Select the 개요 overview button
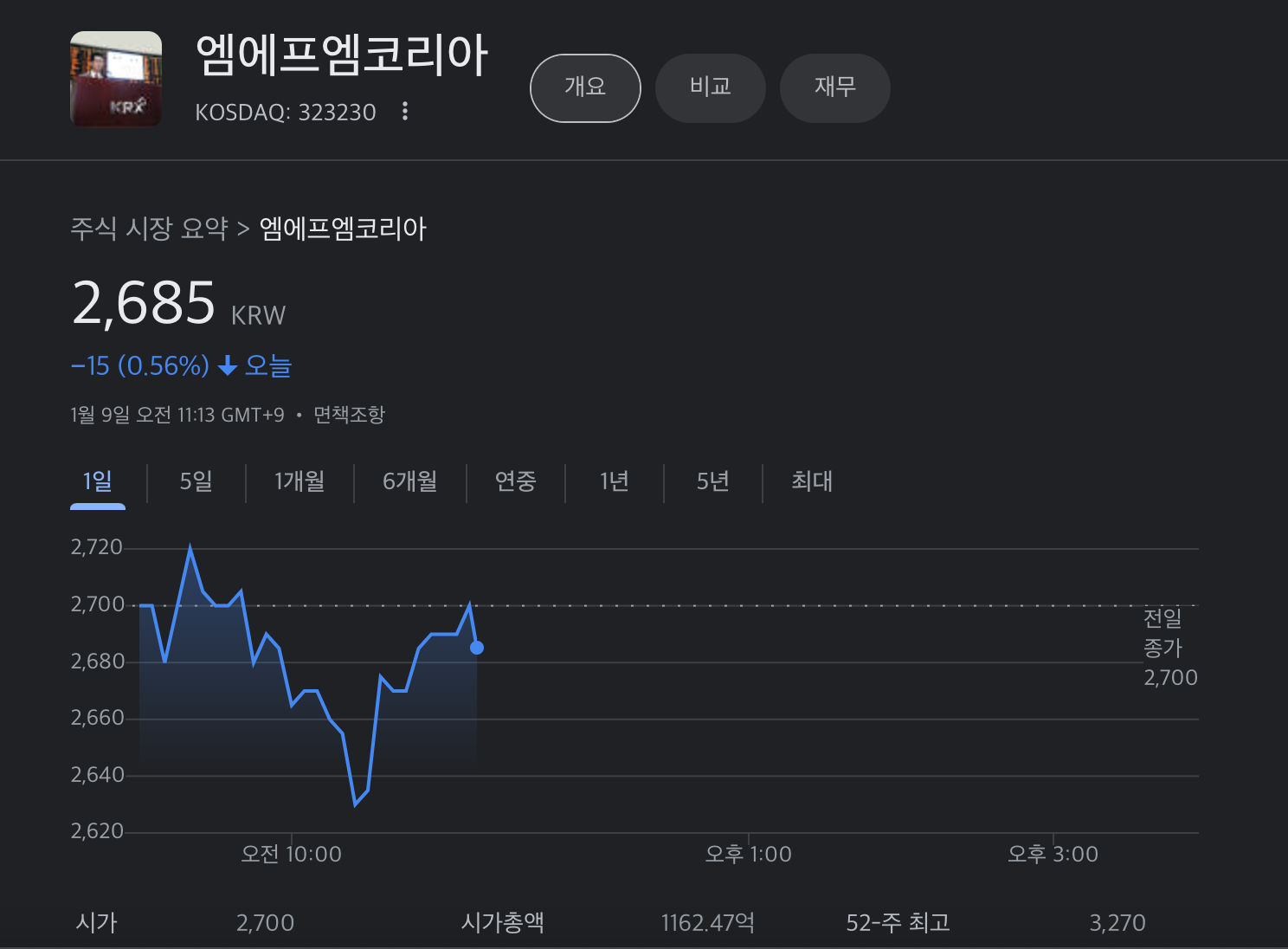This screenshot has height=949, width=1288. click(585, 87)
